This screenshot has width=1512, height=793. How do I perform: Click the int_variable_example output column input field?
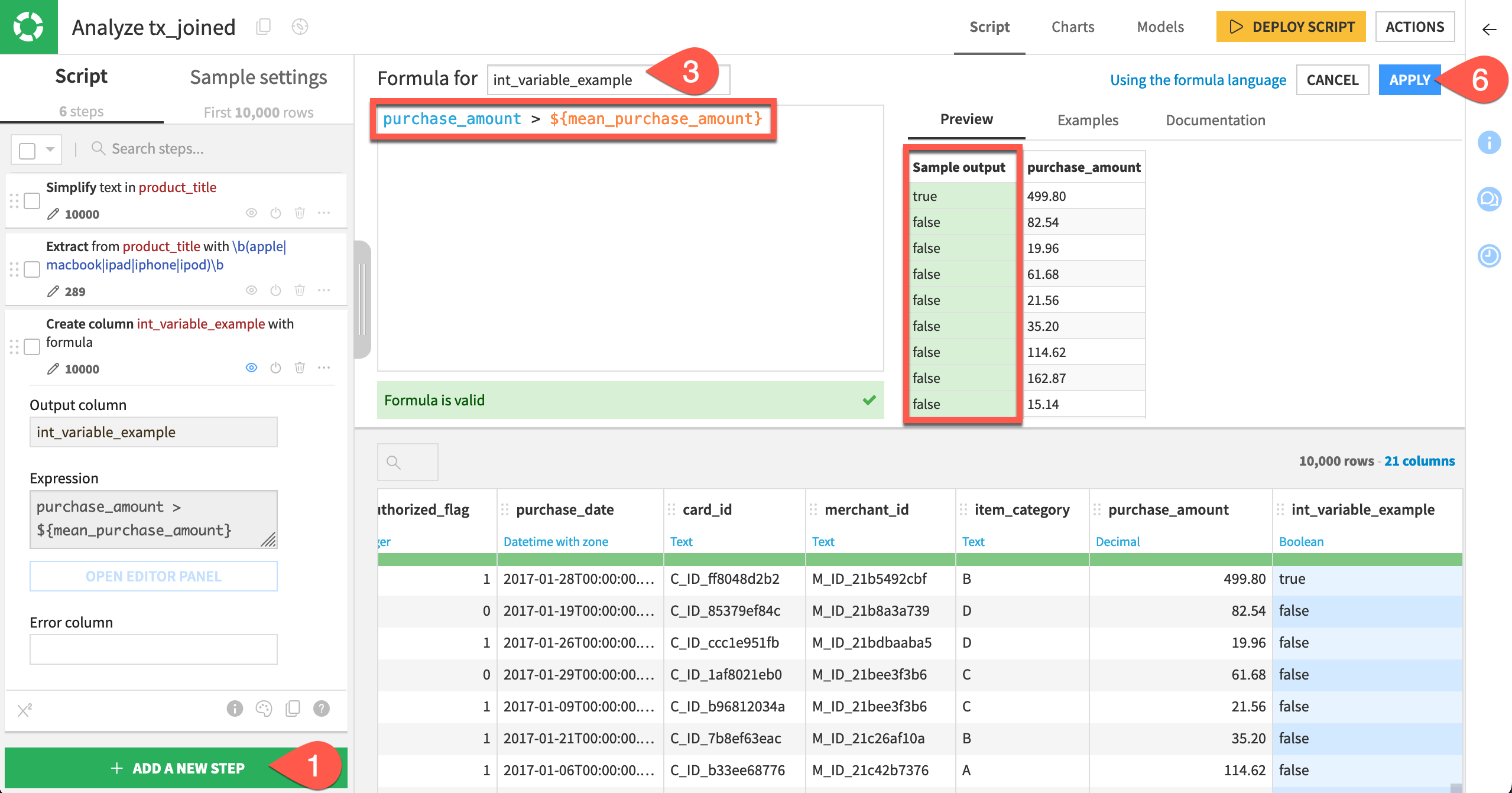pos(153,432)
